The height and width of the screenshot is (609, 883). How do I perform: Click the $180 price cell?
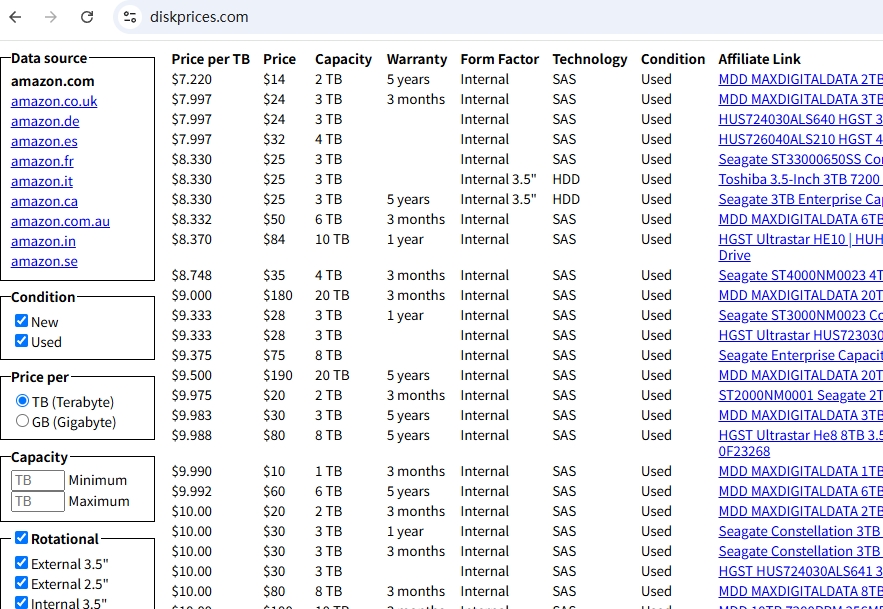[x=278, y=295]
